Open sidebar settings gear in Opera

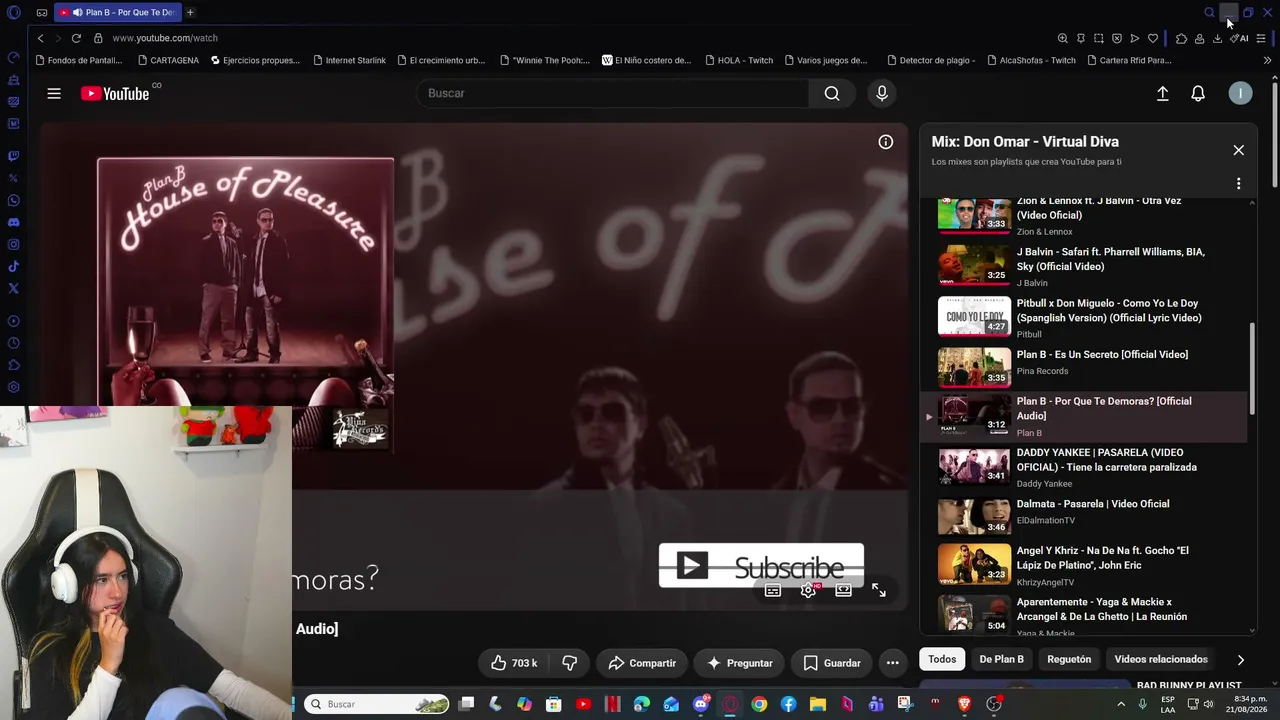(13, 387)
